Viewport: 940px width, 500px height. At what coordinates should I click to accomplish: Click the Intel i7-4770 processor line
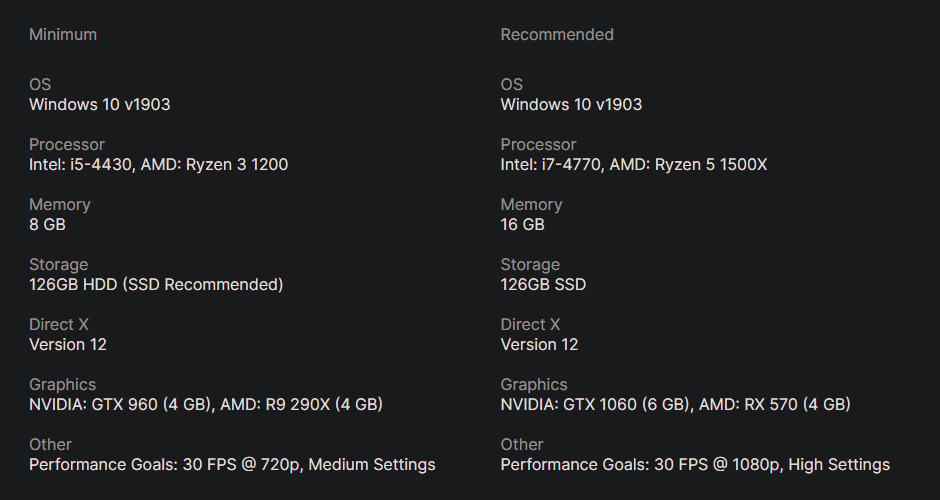(633, 164)
